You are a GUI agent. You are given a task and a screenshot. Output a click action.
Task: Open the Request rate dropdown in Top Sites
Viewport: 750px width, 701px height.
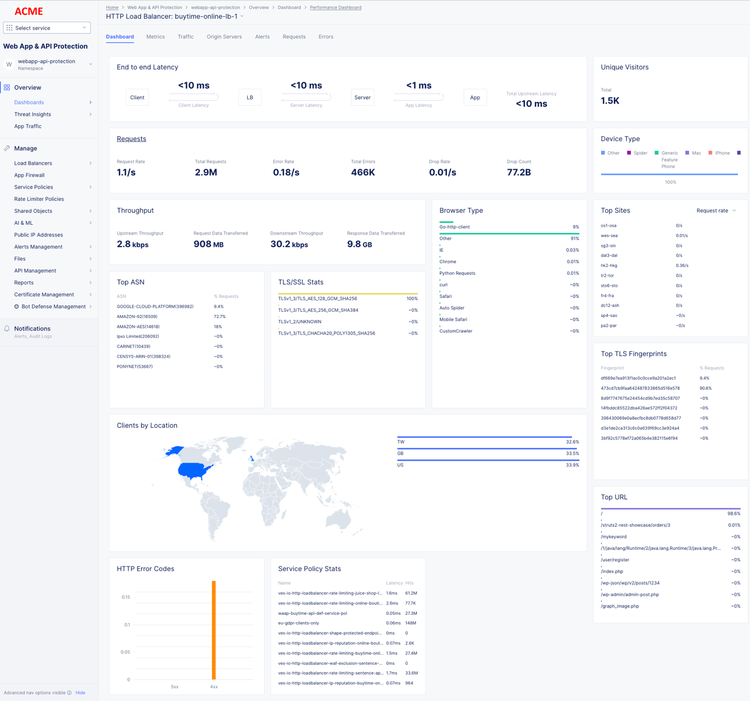tap(715, 211)
